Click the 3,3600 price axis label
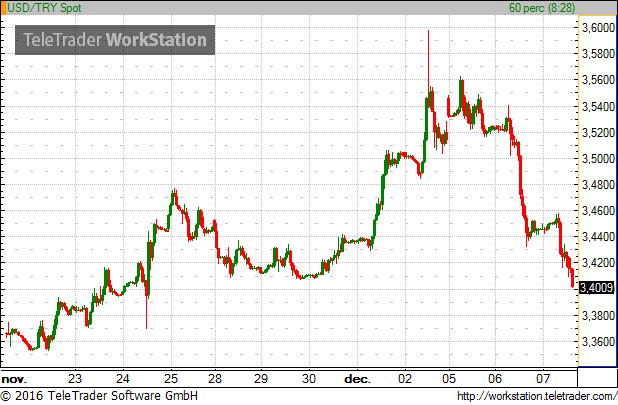The image size is (618, 405). tap(598, 342)
